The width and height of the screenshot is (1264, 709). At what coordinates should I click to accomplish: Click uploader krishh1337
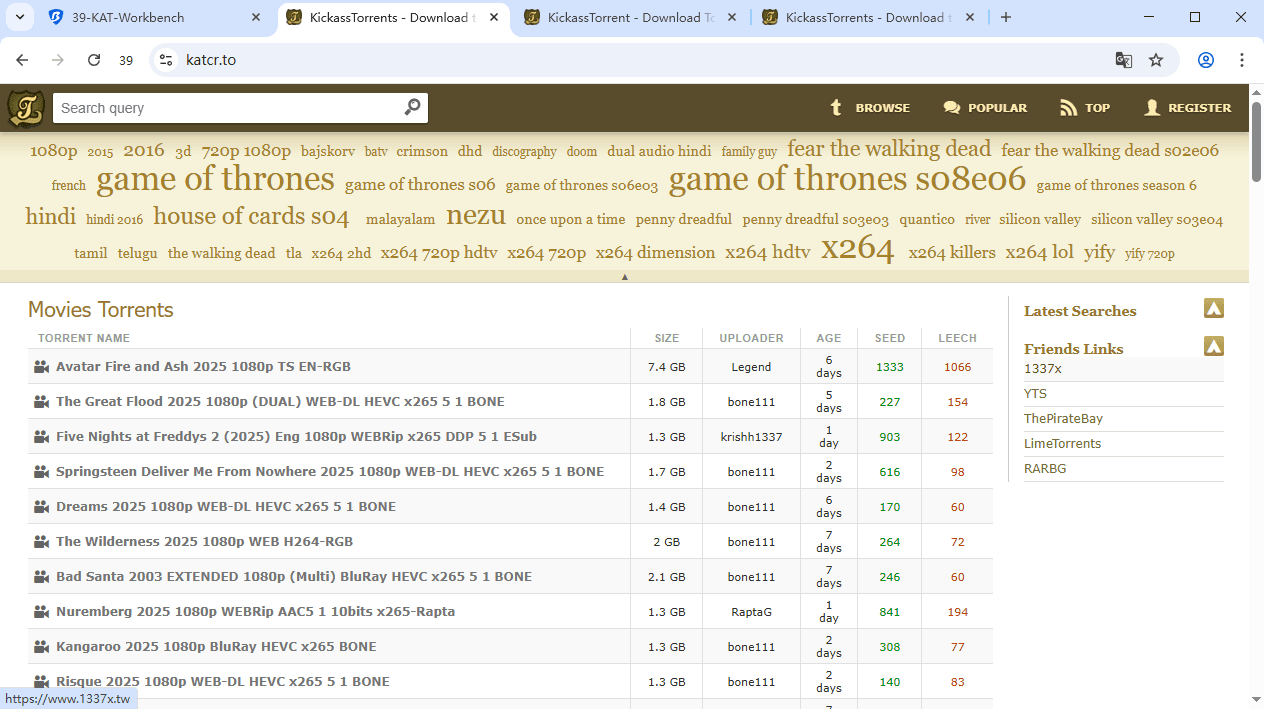[x=751, y=437]
